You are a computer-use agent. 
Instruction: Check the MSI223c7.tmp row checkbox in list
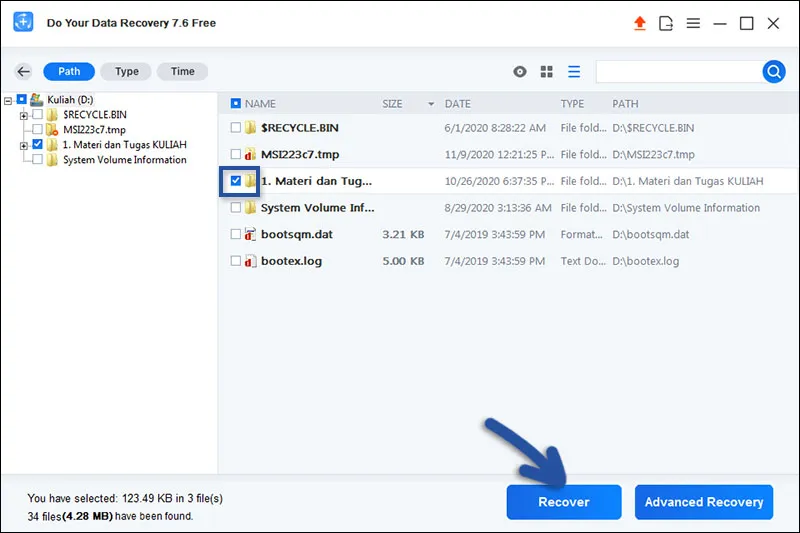tap(235, 154)
